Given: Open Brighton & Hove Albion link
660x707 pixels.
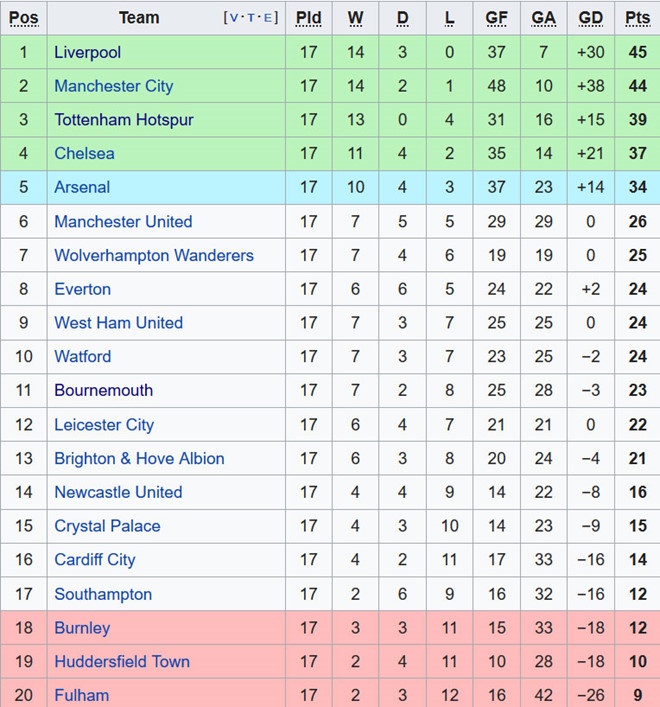Looking at the screenshot, I should point(139,459).
